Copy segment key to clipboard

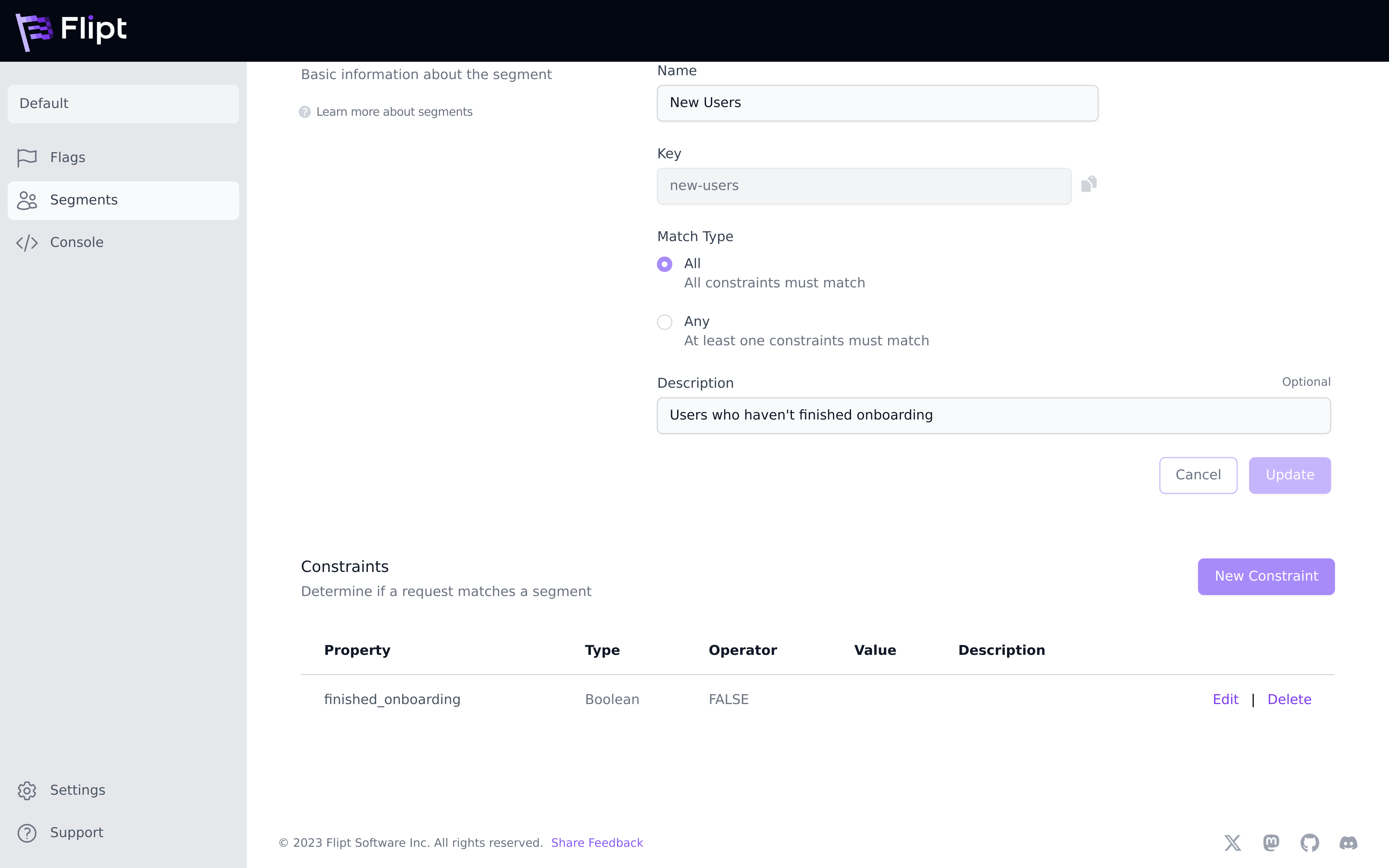click(x=1089, y=184)
